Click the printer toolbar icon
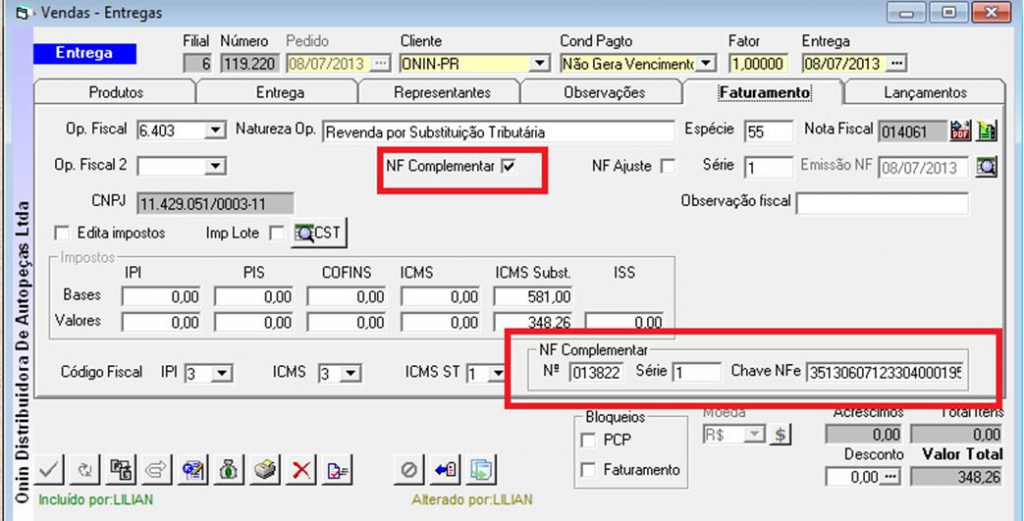The height and width of the screenshot is (521, 1024). tap(266, 469)
